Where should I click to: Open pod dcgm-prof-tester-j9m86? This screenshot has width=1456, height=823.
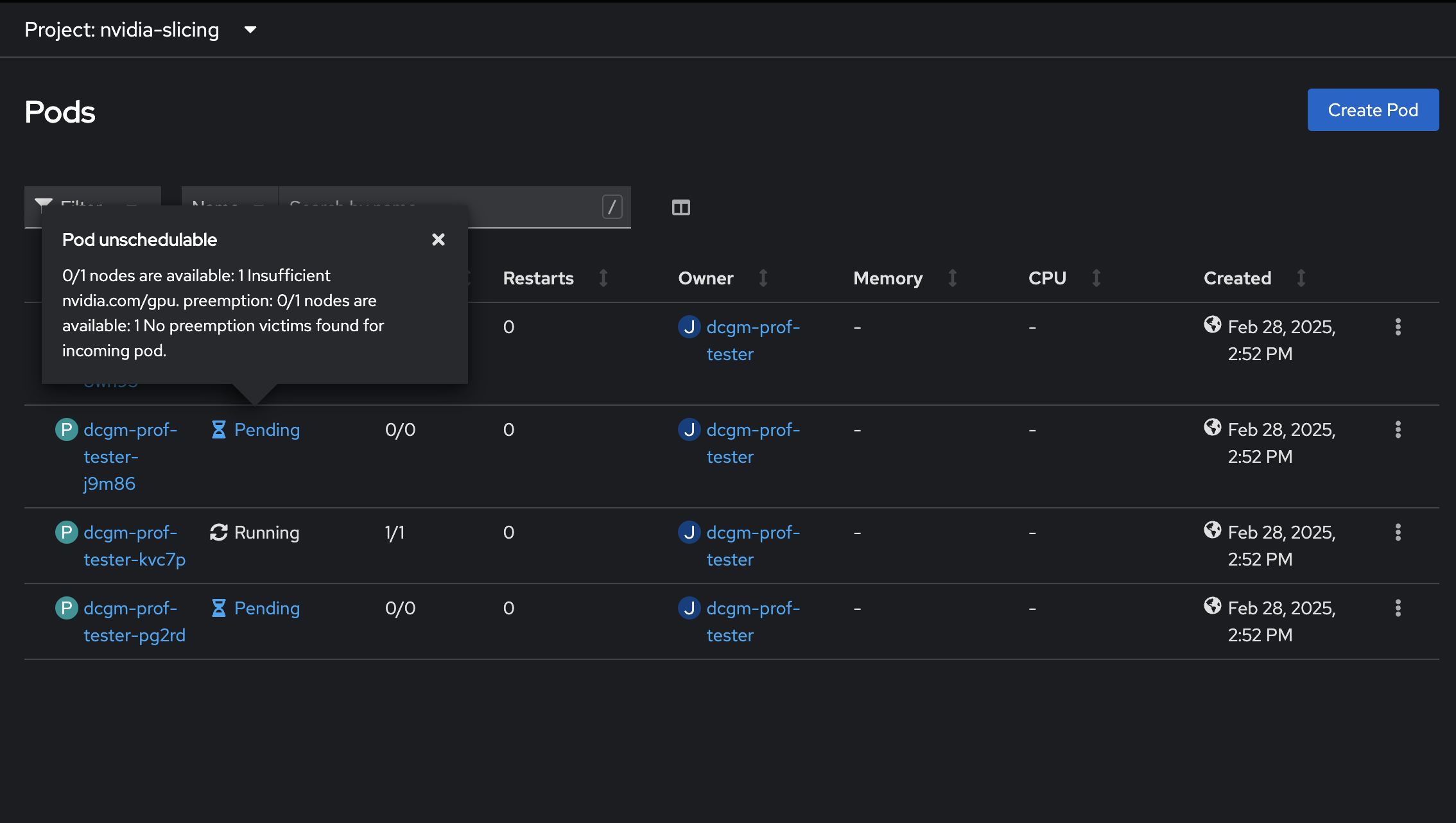130,456
